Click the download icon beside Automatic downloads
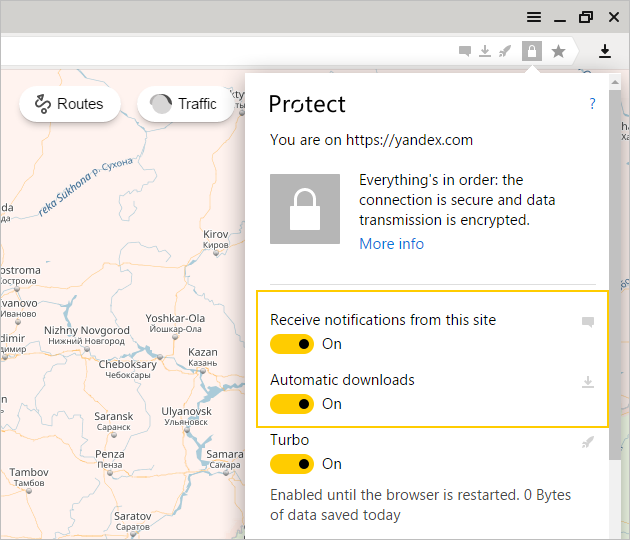This screenshot has width=630, height=540. coord(588,382)
